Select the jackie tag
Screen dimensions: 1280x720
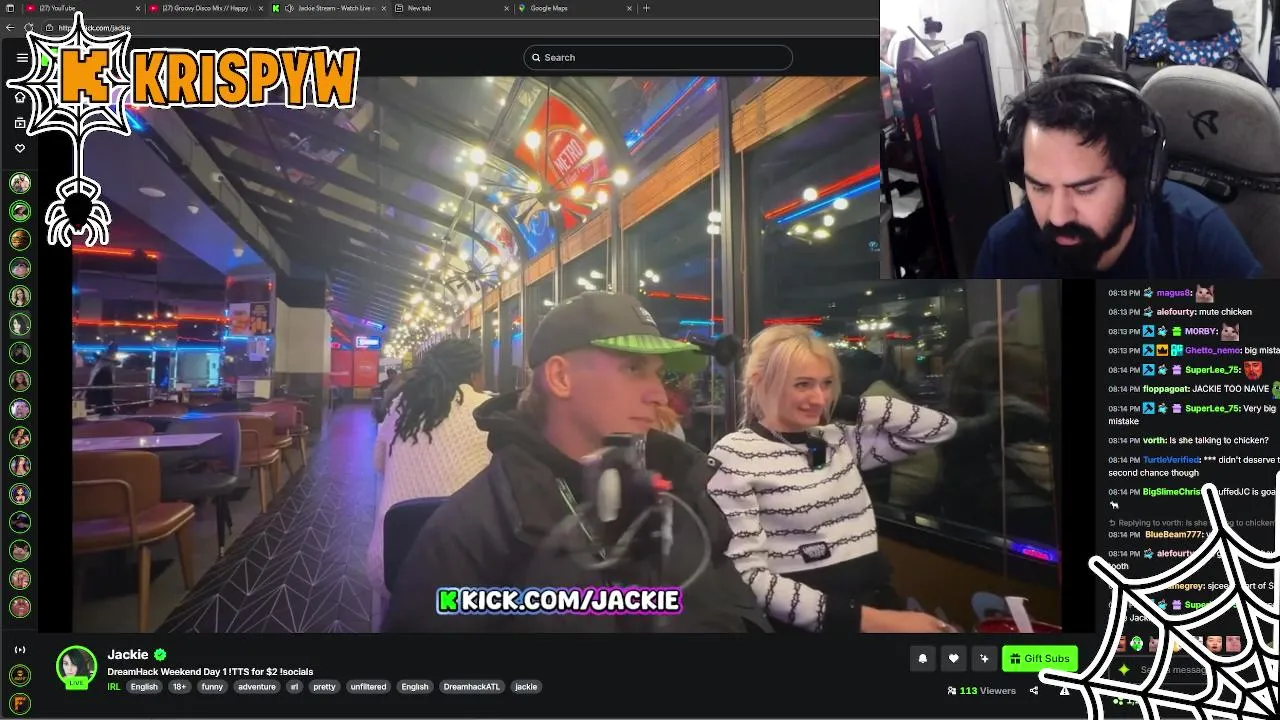pos(526,687)
